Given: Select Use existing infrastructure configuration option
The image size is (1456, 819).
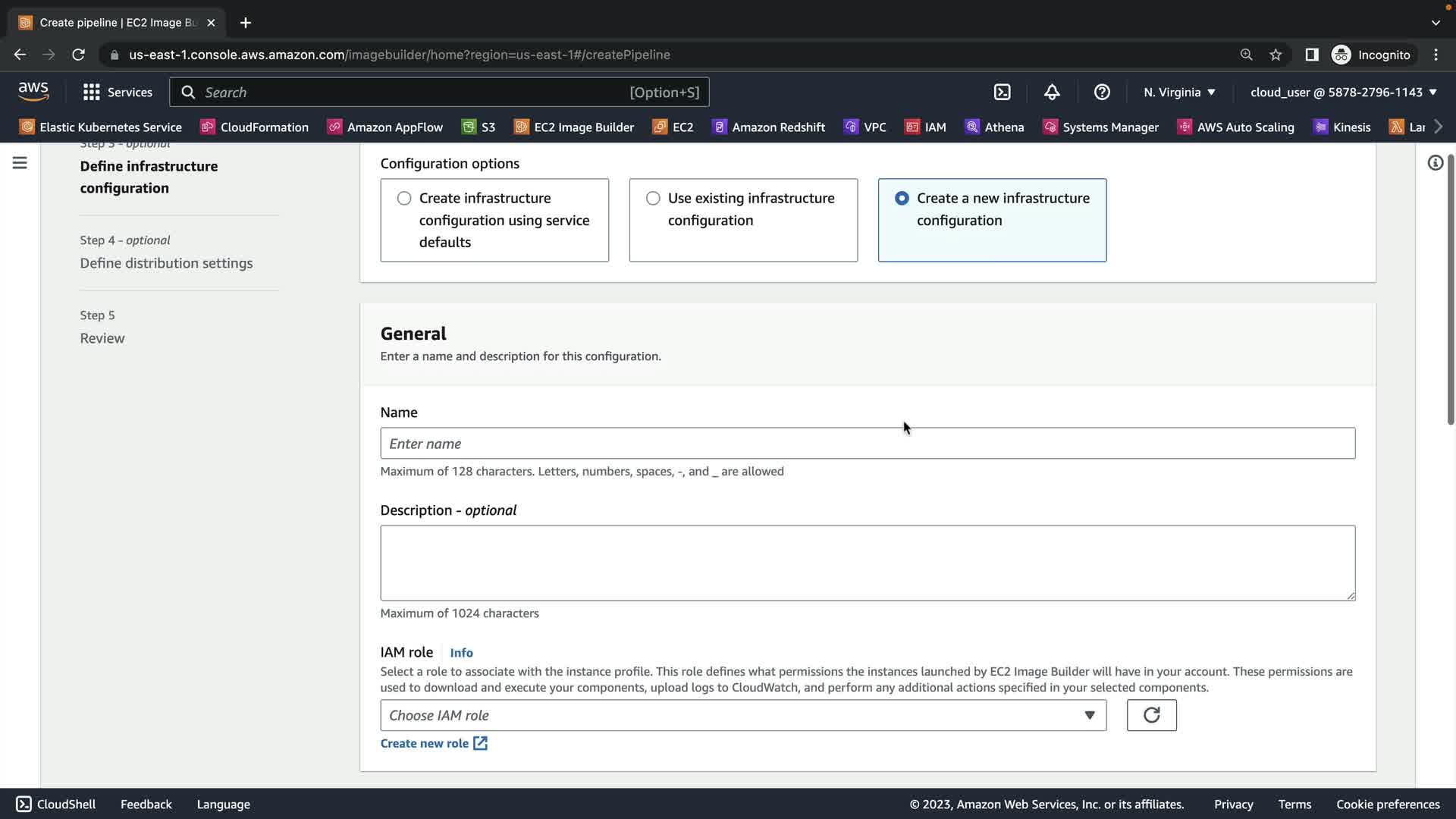Looking at the screenshot, I should coord(653,198).
